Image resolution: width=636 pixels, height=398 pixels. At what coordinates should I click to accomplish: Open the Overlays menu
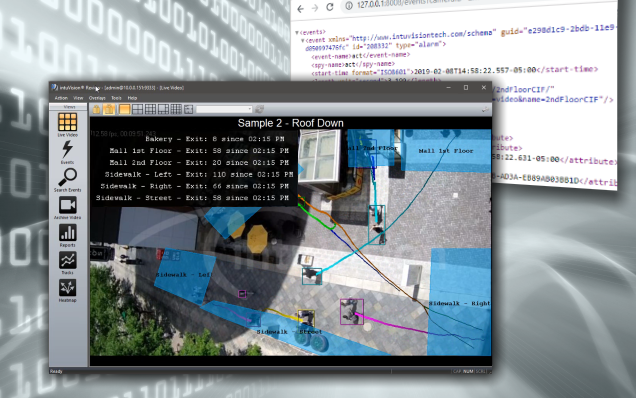[97, 98]
